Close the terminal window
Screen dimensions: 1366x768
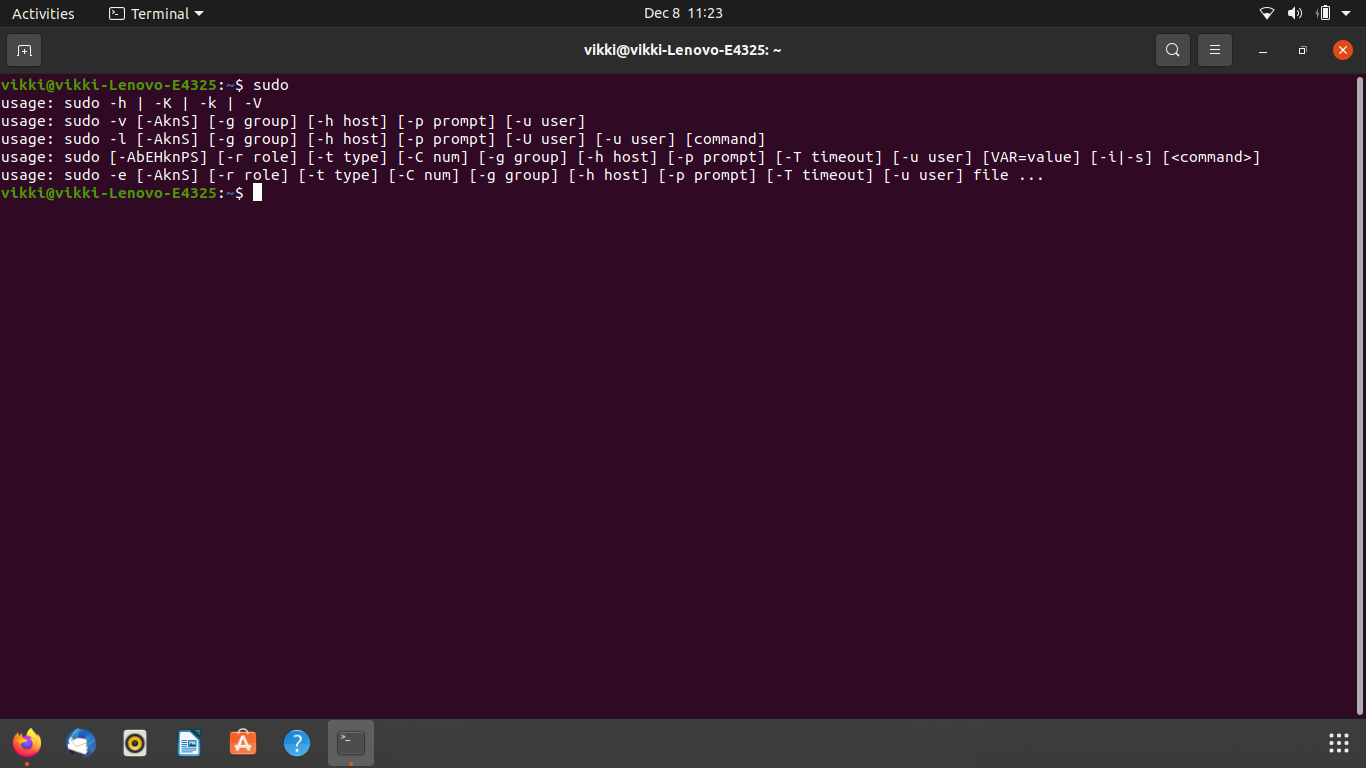click(1343, 50)
